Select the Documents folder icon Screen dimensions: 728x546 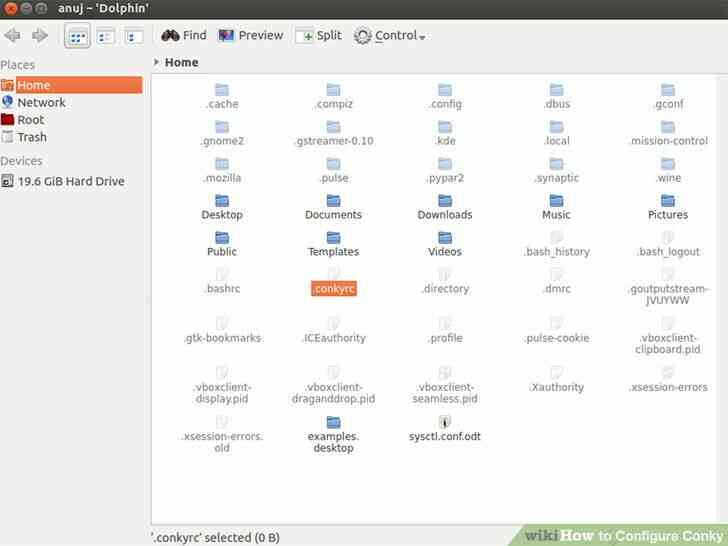333,201
